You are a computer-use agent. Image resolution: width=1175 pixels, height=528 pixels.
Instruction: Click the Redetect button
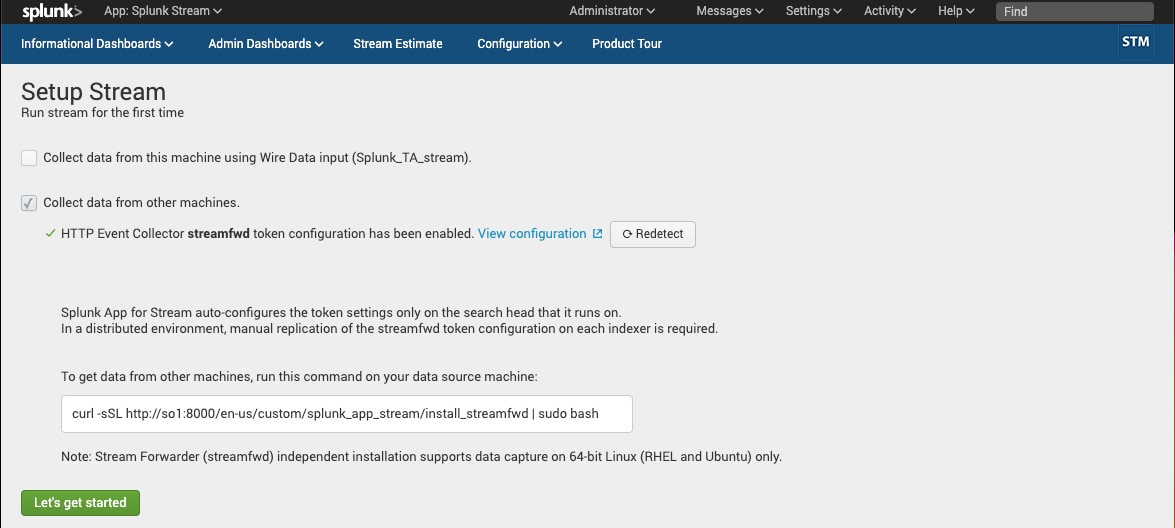653,234
